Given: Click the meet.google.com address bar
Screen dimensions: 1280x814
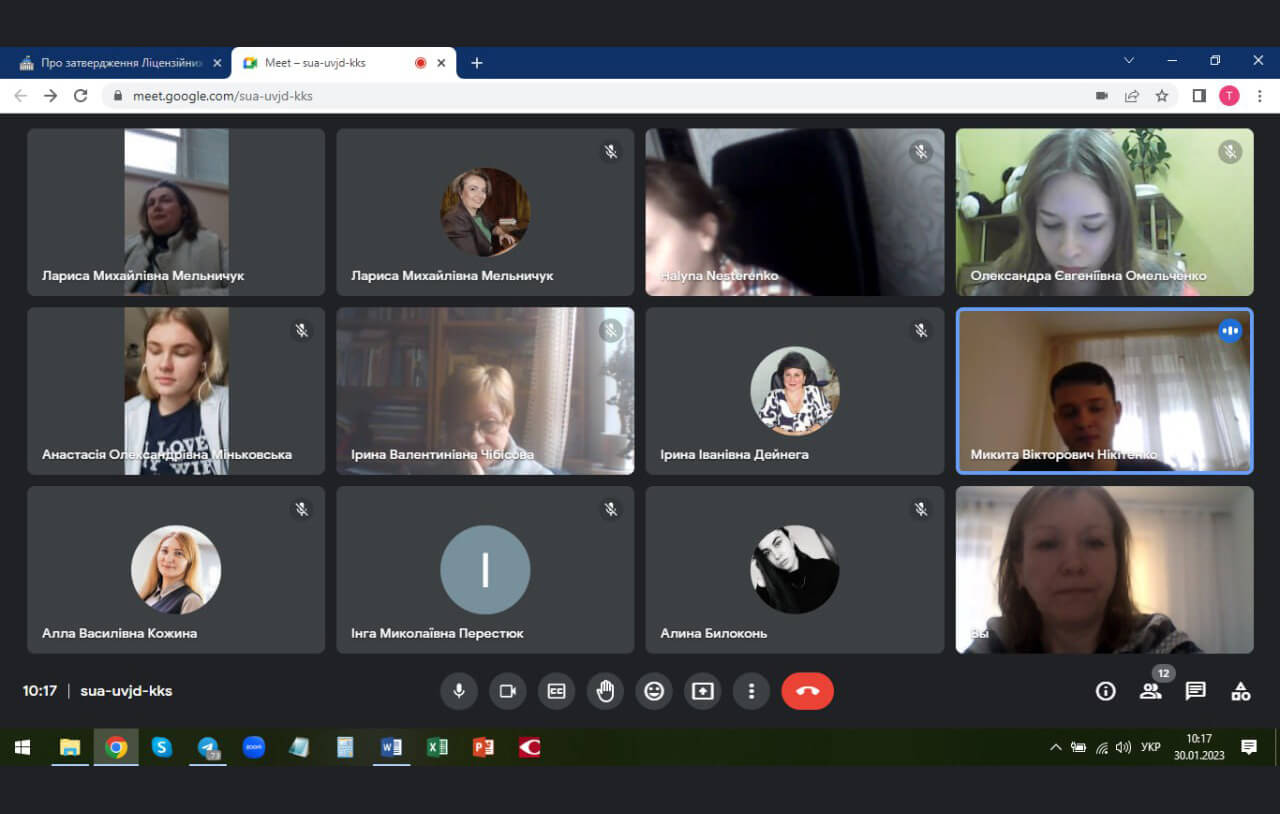Looking at the screenshot, I should click(600, 96).
